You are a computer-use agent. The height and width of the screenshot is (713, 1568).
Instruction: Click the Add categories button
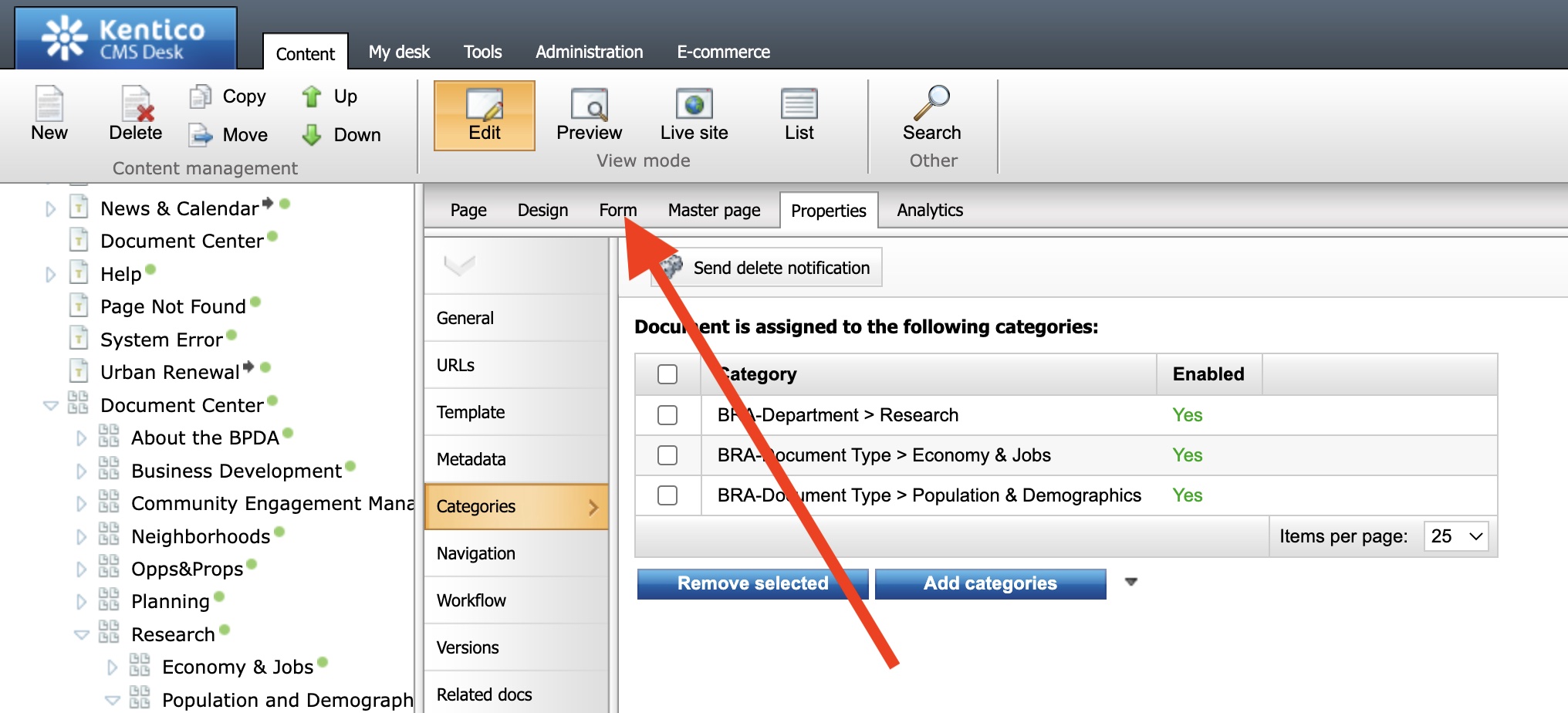[x=990, y=583]
